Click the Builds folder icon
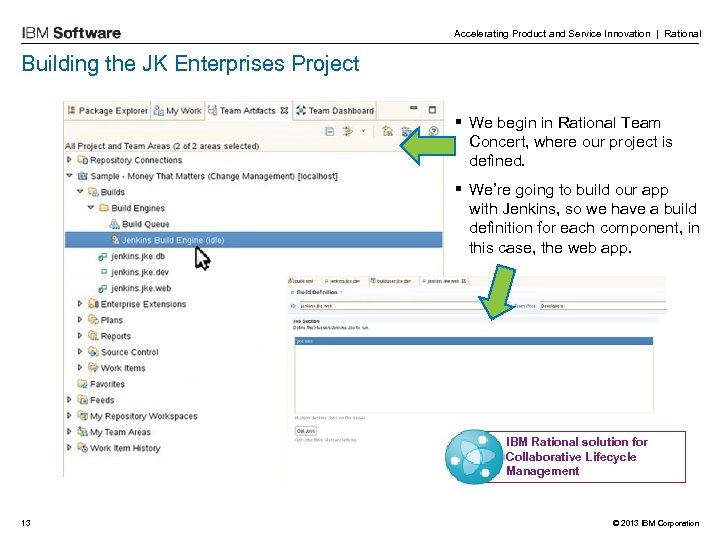Viewport: 720px width, 540px height. [x=93, y=191]
